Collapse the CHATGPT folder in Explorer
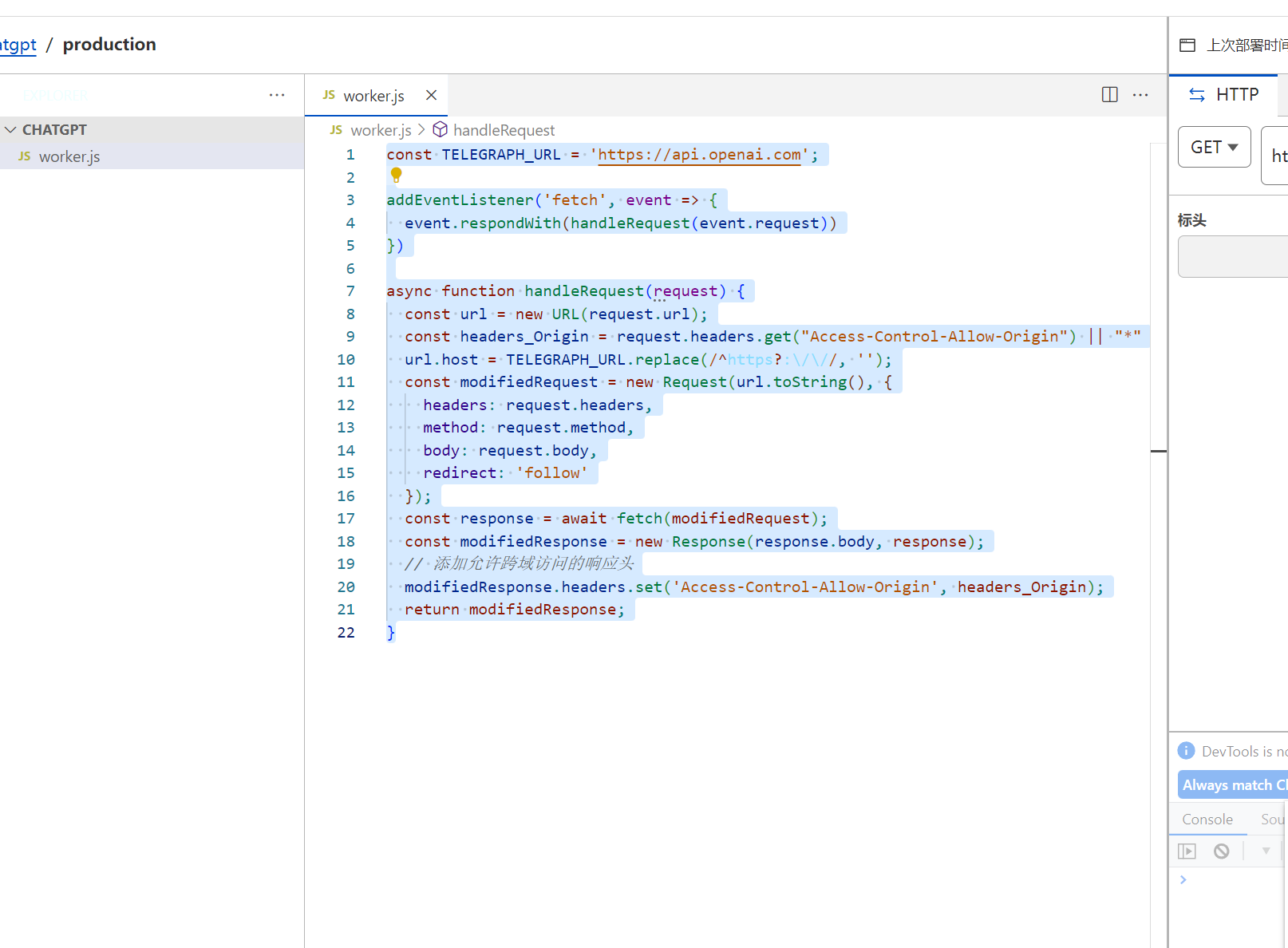Image resolution: width=1288 pixels, height=948 pixels. coord(10,129)
